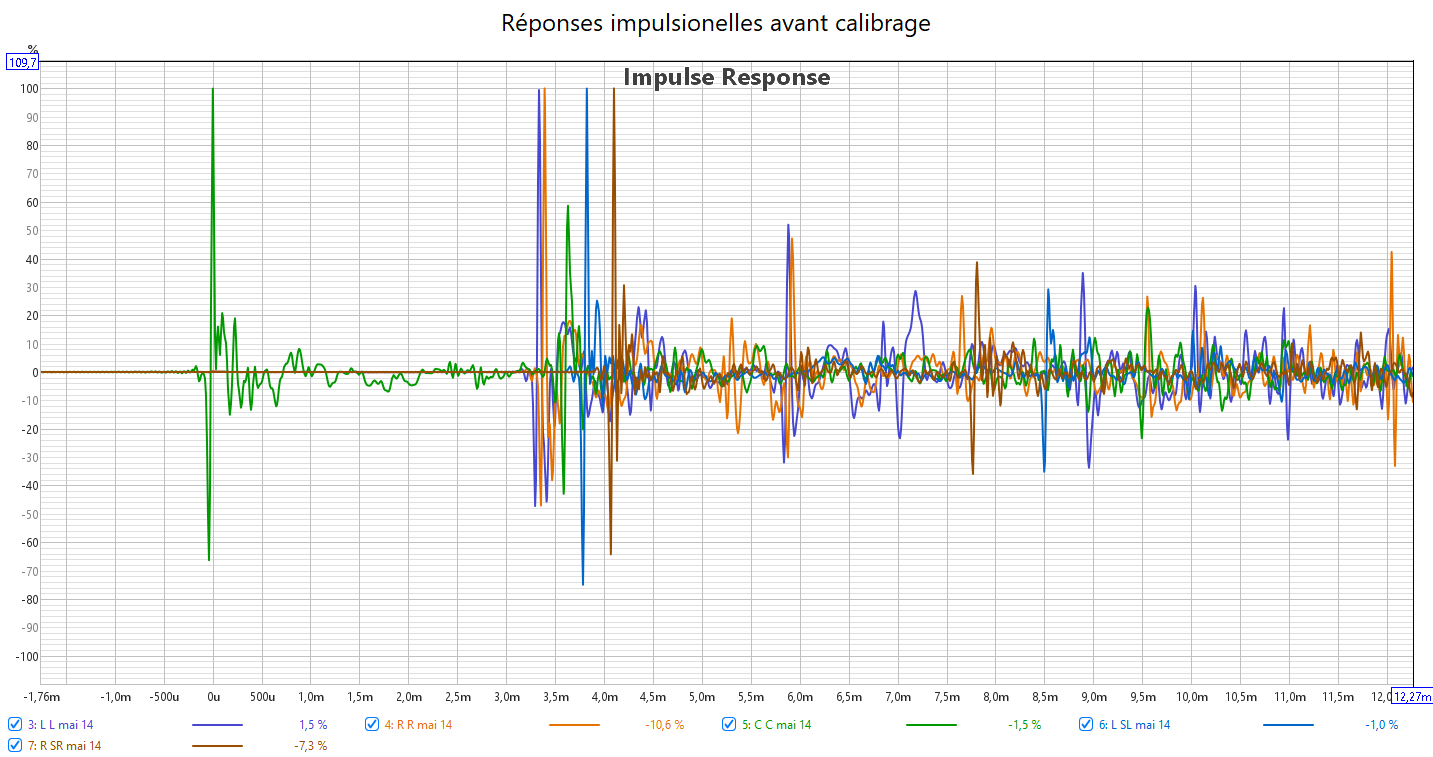Uncheck the L L mai 14 trace checkbox

click(x=15, y=725)
